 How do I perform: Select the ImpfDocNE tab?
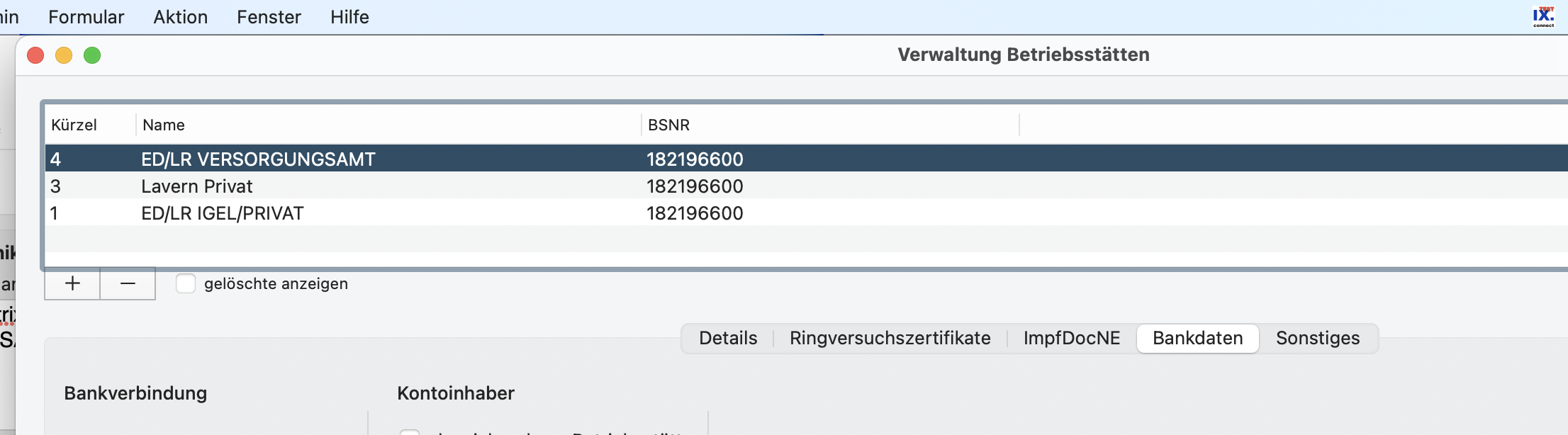click(x=1072, y=338)
